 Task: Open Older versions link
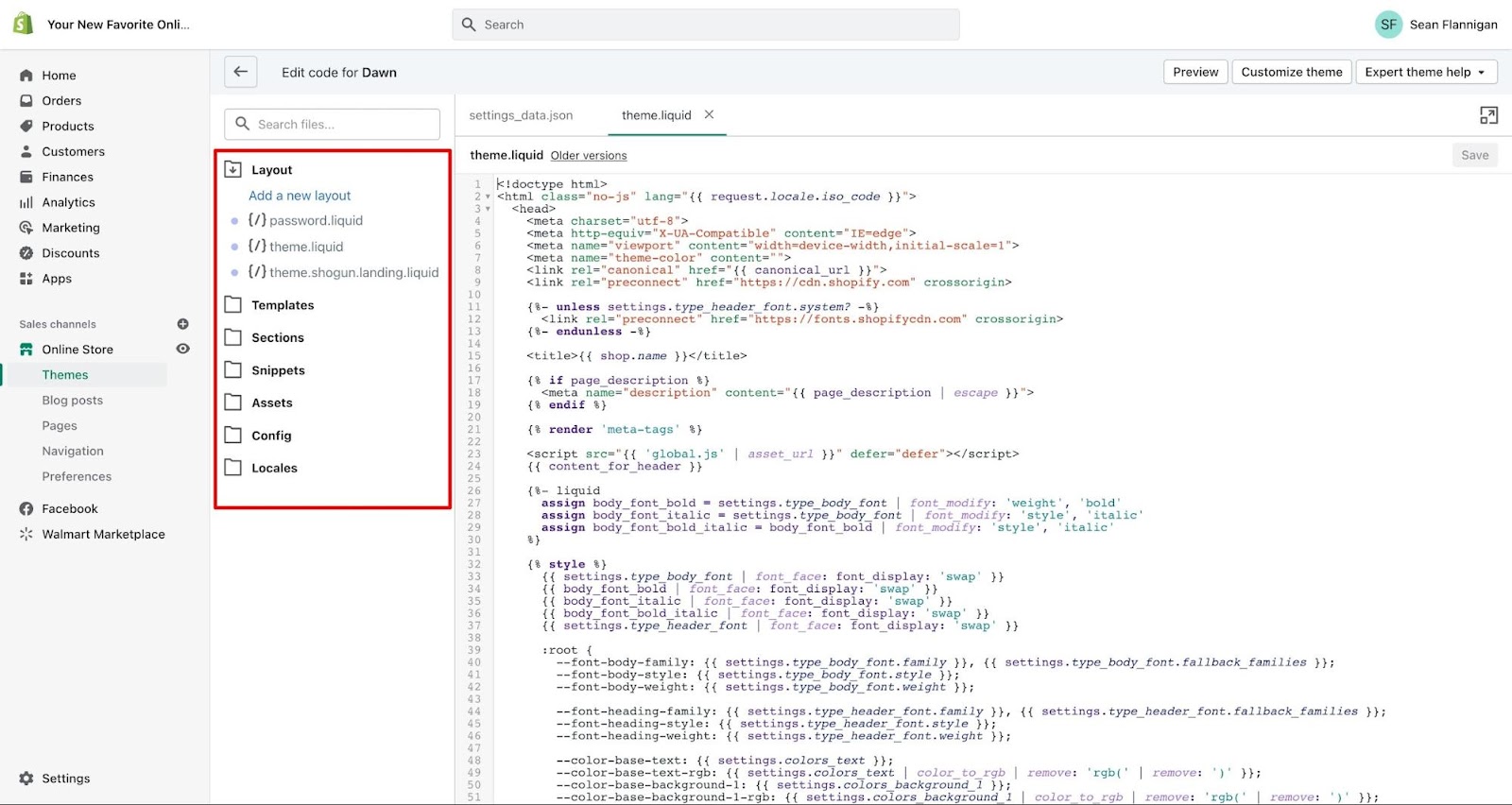[x=589, y=156]
